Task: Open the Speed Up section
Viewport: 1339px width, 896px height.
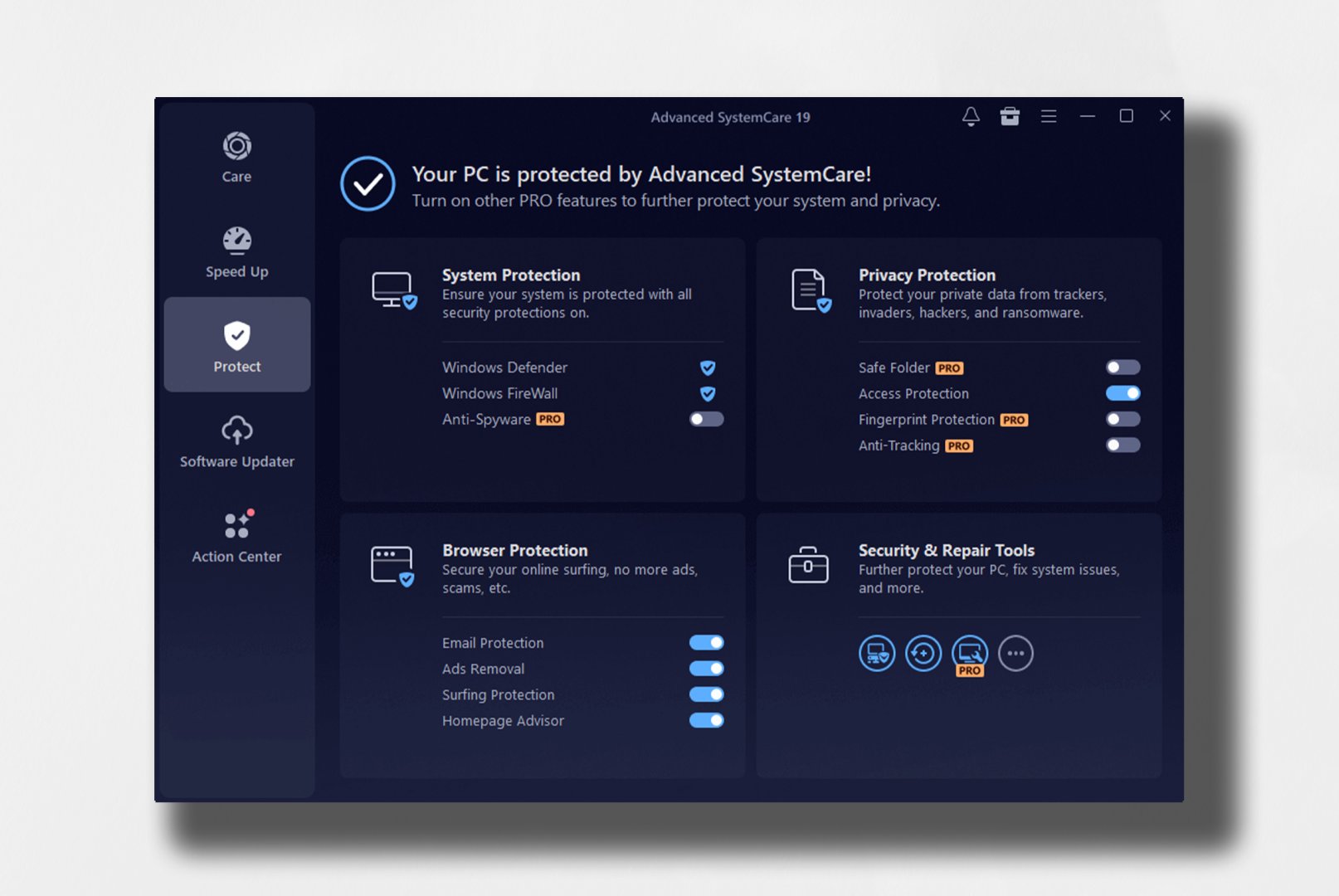Action: 236,252
